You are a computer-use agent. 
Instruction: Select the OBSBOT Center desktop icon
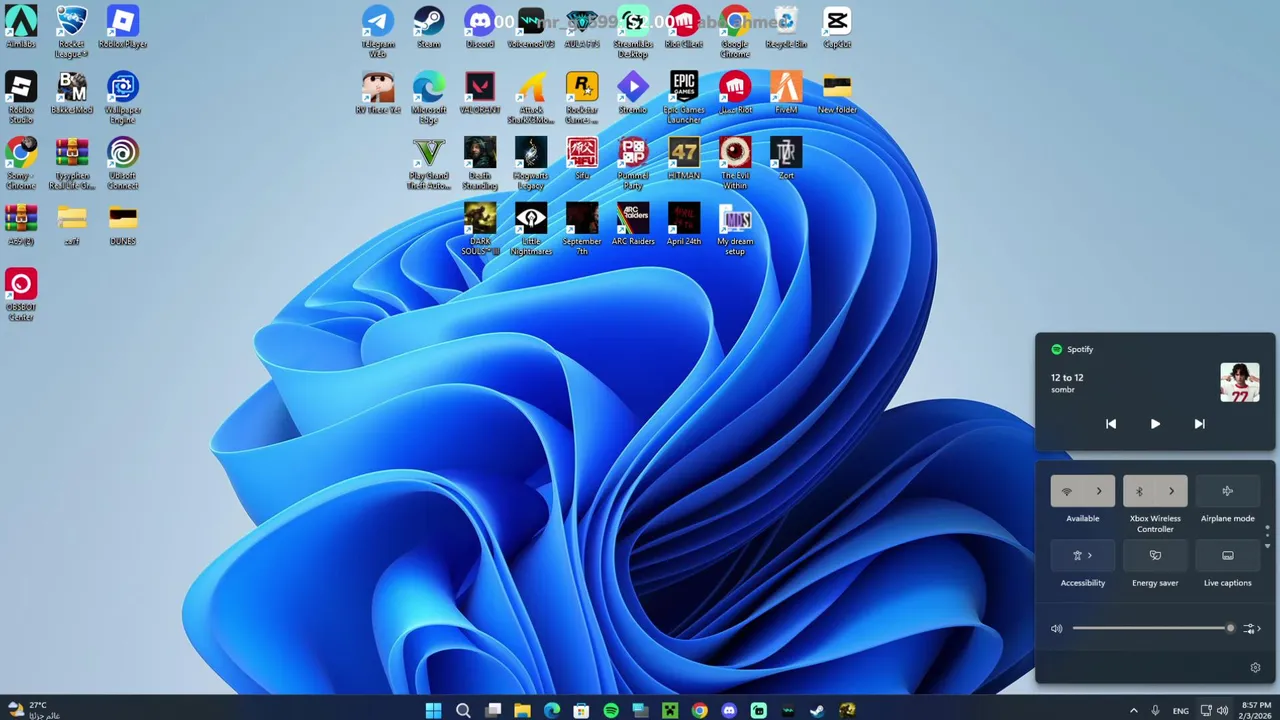coord(21,294)
